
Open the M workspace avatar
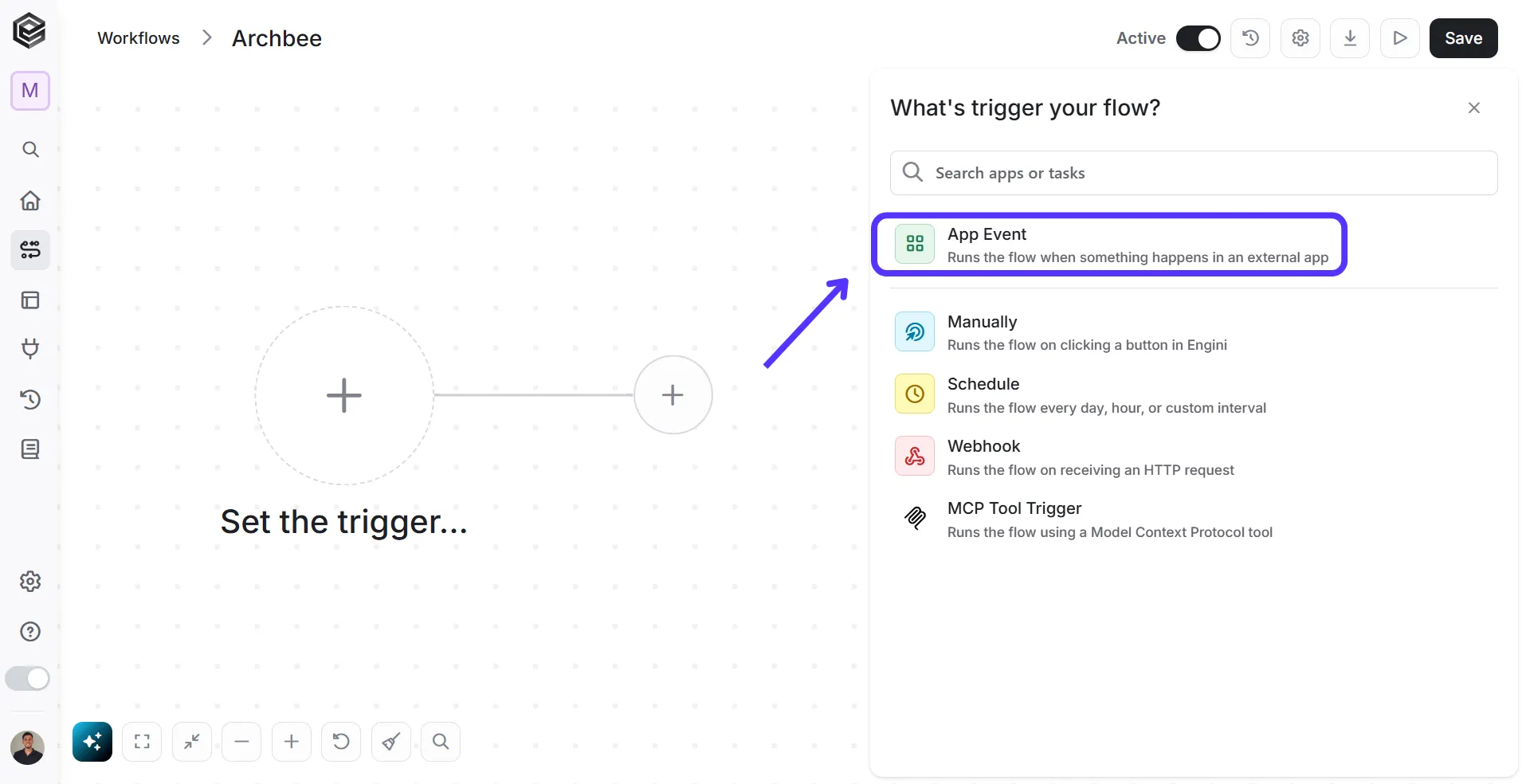click(30, 91)
